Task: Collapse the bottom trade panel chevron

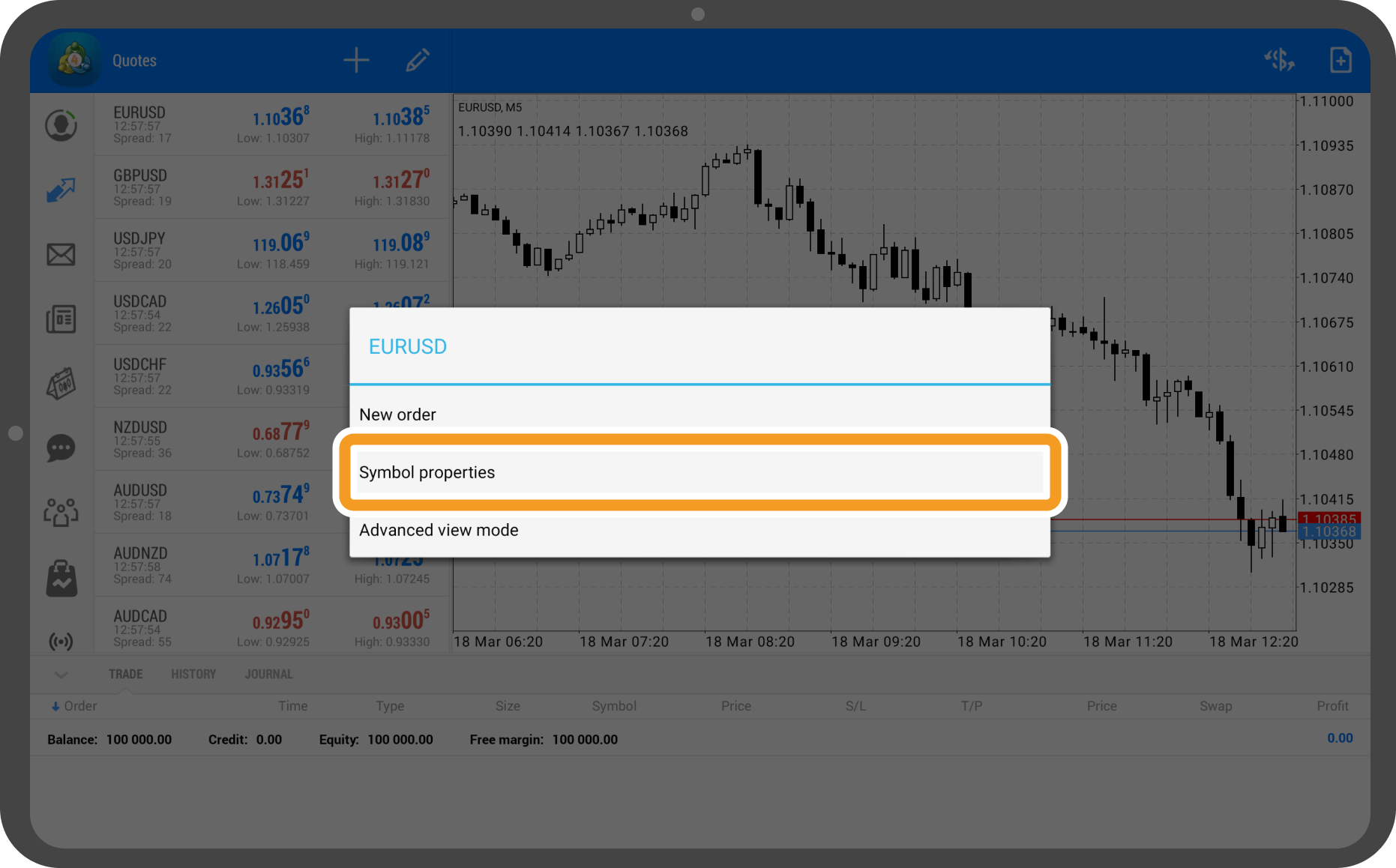Action: click(61, 675)
